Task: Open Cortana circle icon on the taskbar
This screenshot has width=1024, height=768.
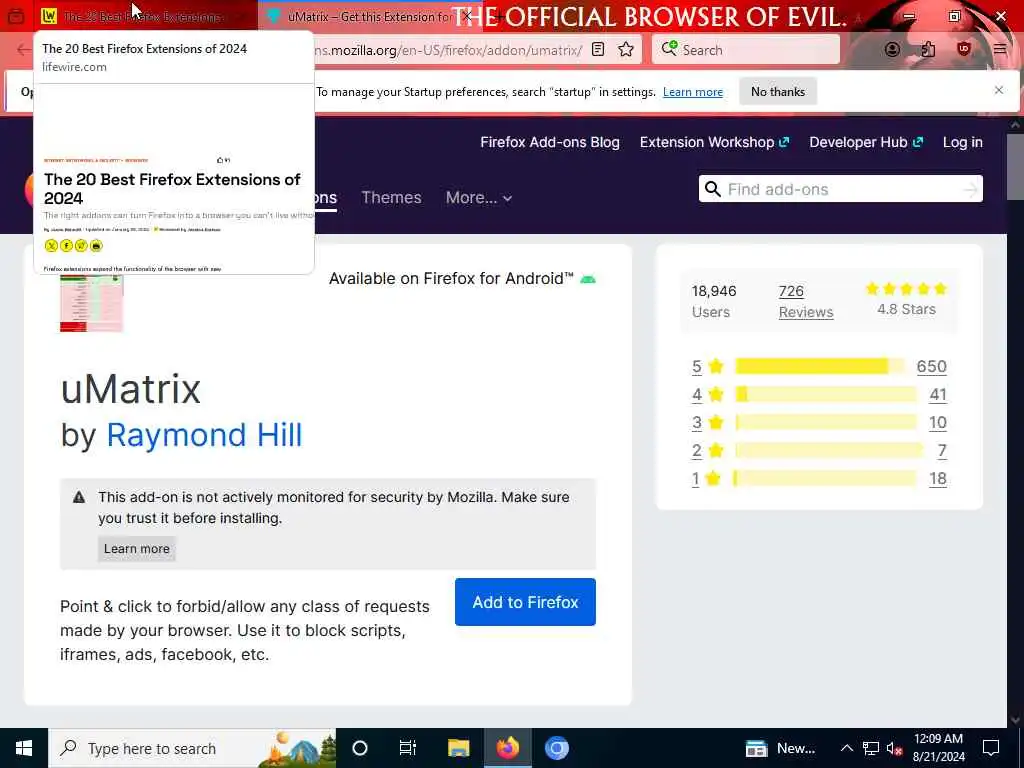Action: pyautogui.click(x=360, y=748)
